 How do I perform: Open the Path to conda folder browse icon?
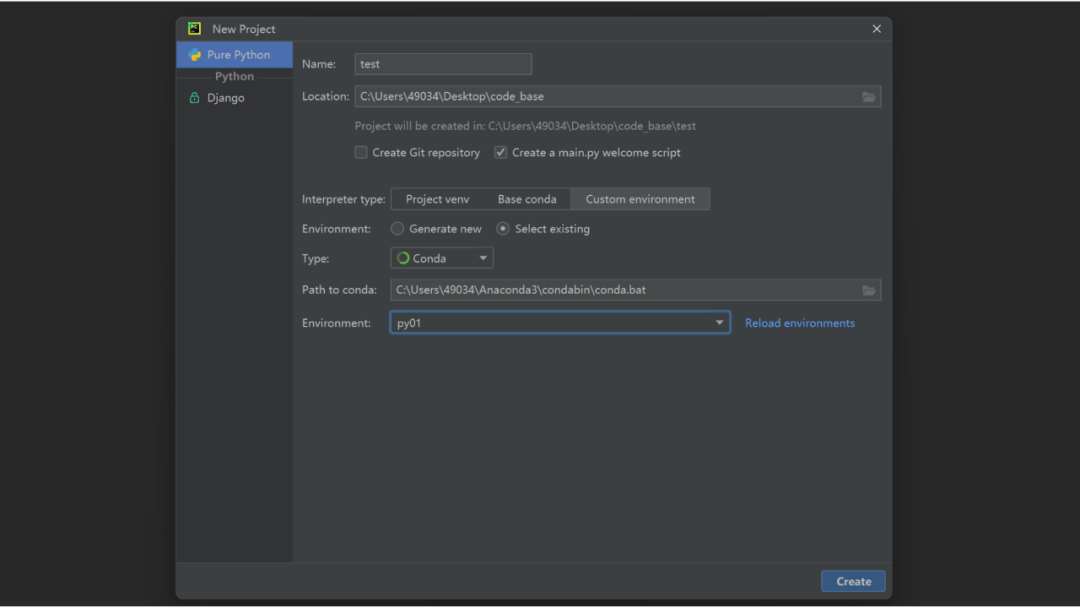coord(868,290)
